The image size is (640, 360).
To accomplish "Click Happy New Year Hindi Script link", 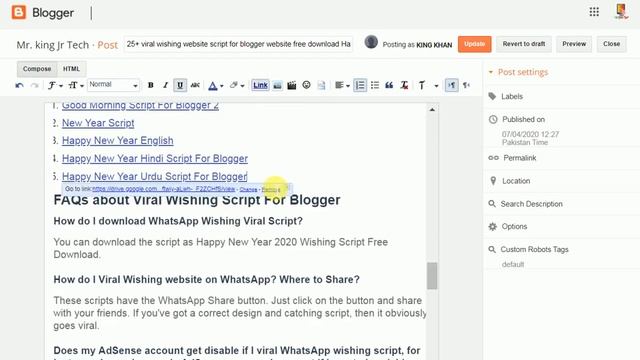I will coord(155,158).
